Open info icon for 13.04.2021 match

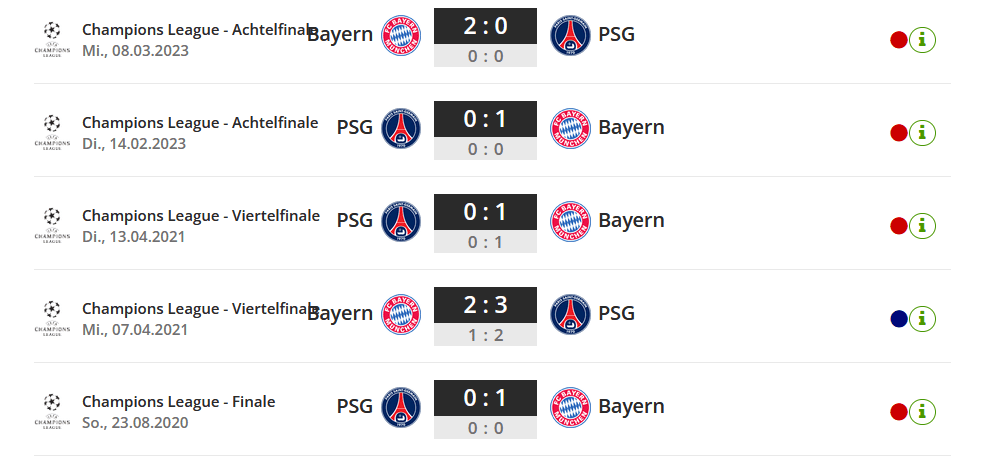coord(922,226)
